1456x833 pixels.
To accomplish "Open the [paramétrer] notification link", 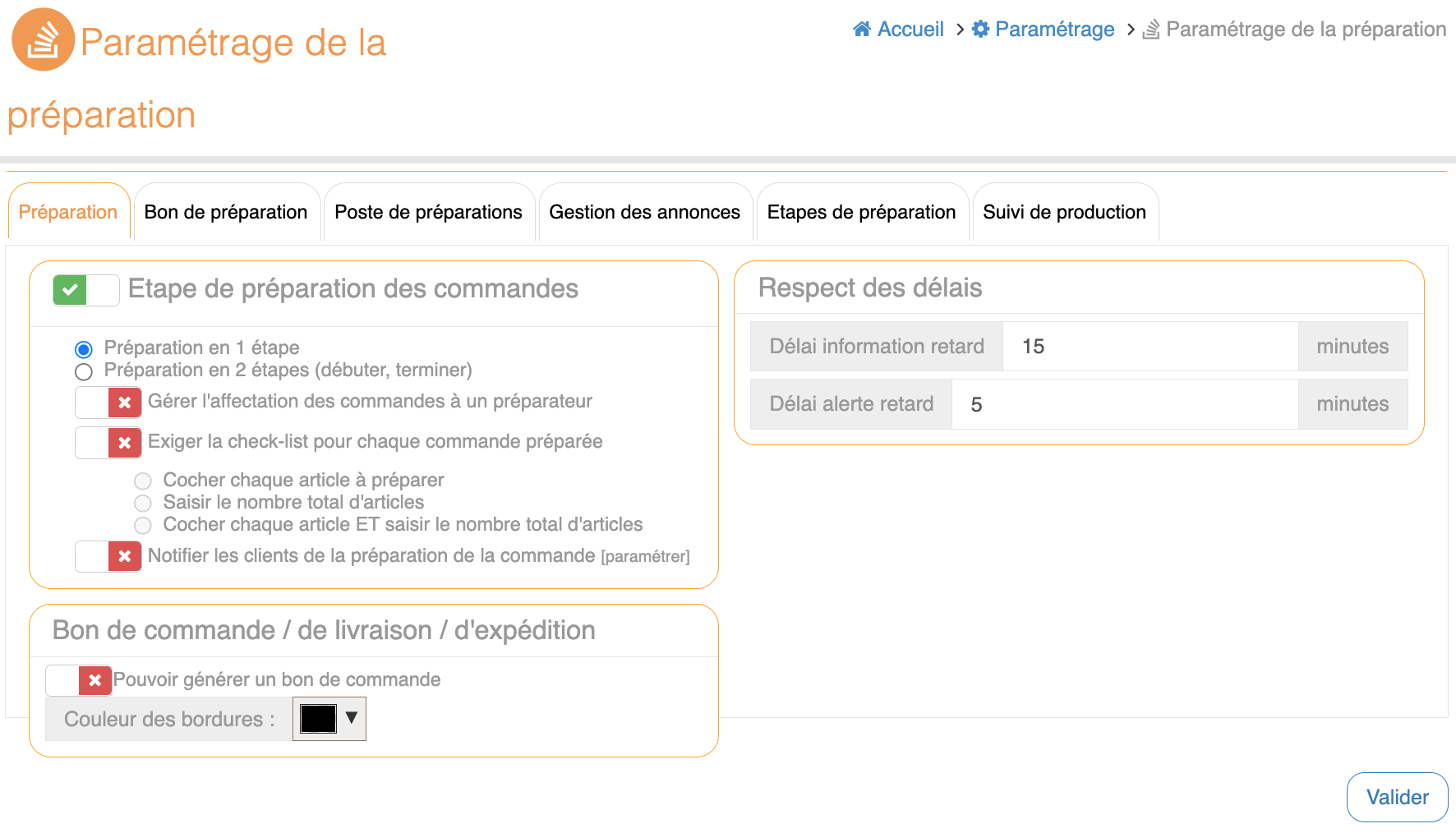I will (645, 557).
